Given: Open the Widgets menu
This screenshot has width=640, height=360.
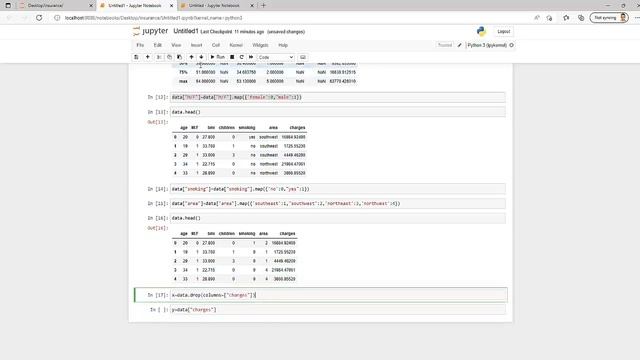Looking at the screenshot, I should (260, 45).
